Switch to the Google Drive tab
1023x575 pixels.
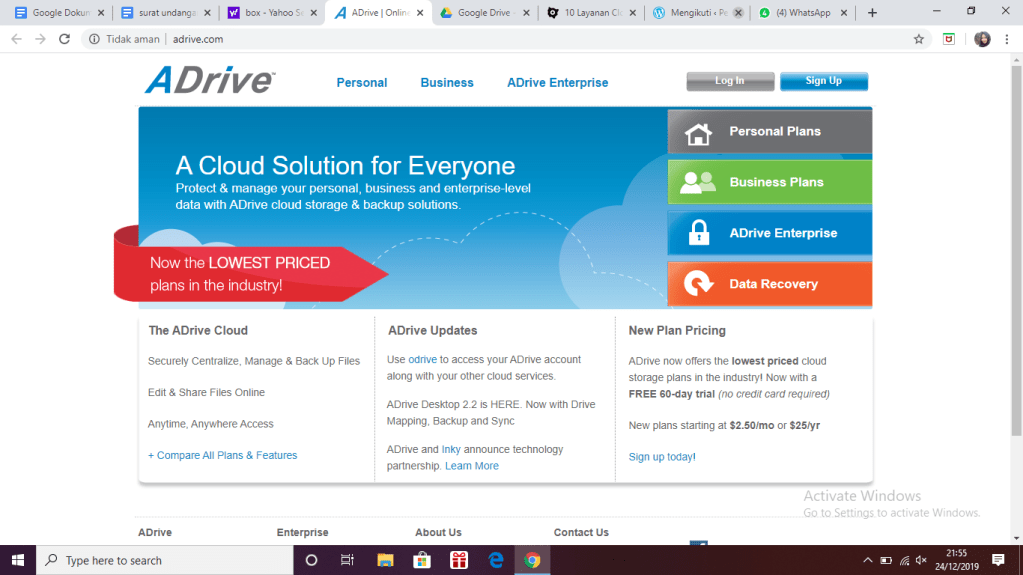click(483, 13)
